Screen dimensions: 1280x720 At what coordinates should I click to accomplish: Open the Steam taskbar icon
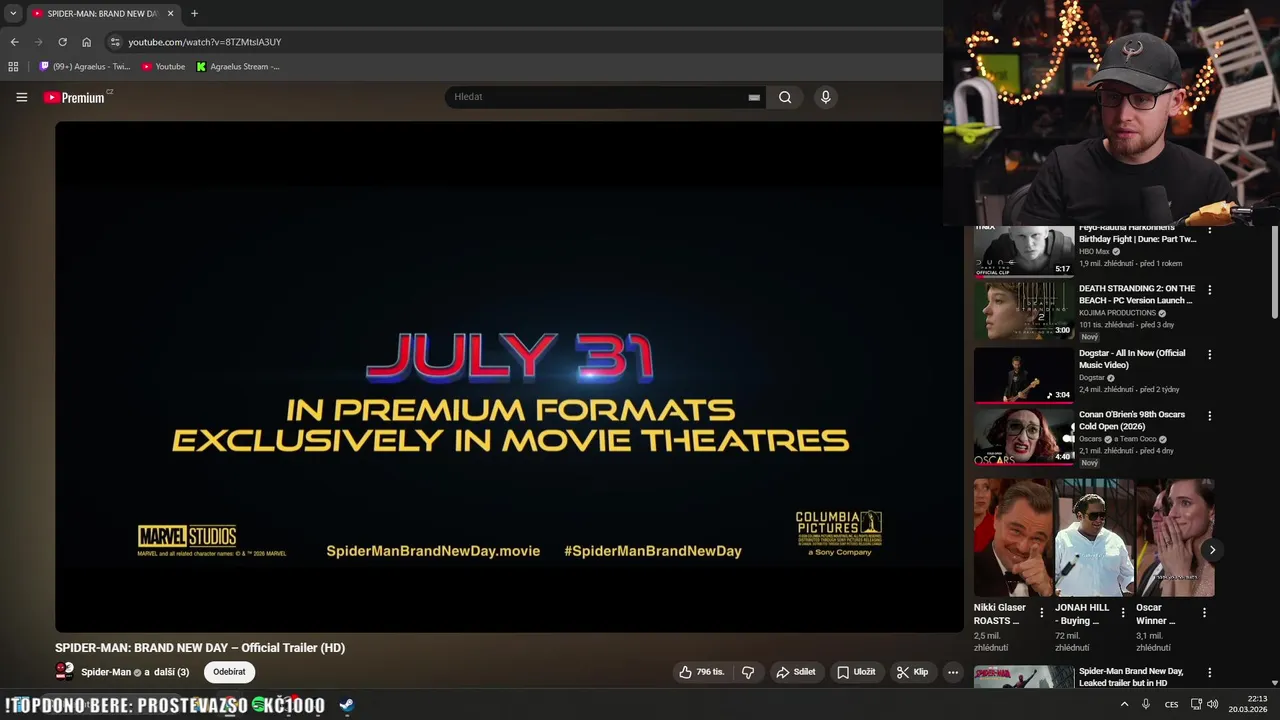tap(346, 705)
